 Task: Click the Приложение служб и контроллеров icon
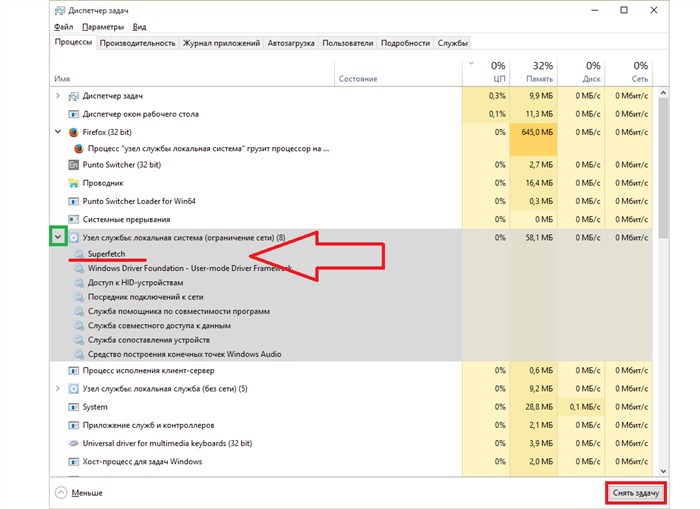point(73,426)
